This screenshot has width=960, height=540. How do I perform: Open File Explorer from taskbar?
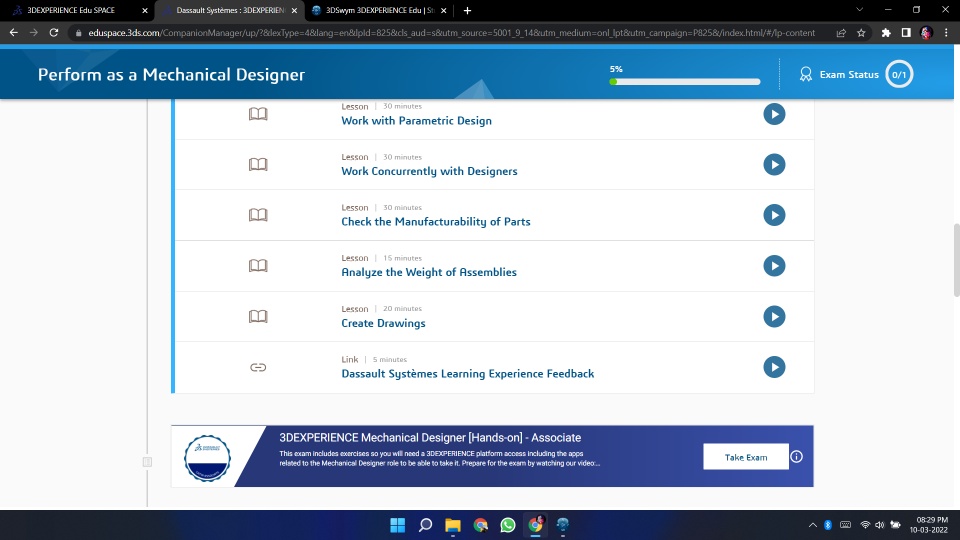point(452,525)
